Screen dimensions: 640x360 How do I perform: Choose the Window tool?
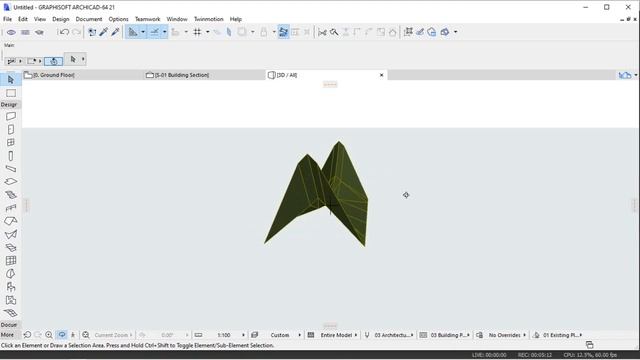coord(11,142)
